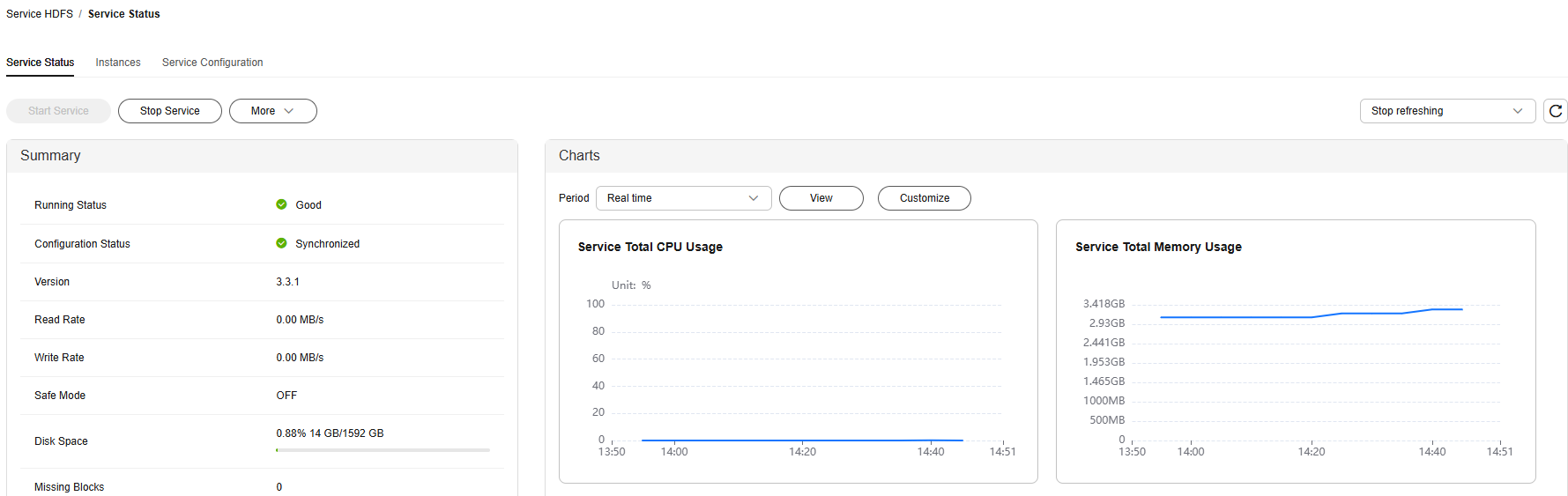Click the Service Total Memory Usage chart line
This screenshot has width=1568, height=496.
tap(1312, 314)
